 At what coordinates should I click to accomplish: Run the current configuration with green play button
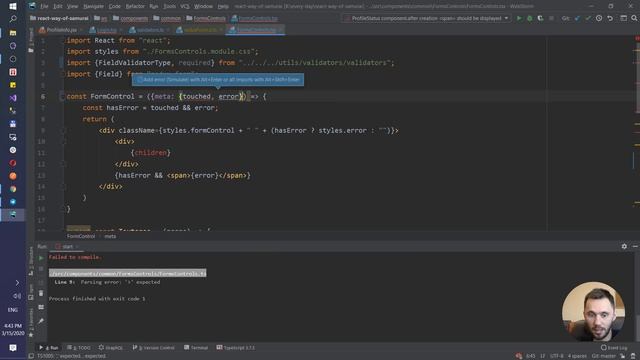pyautogui.click(x=519, y=18)
